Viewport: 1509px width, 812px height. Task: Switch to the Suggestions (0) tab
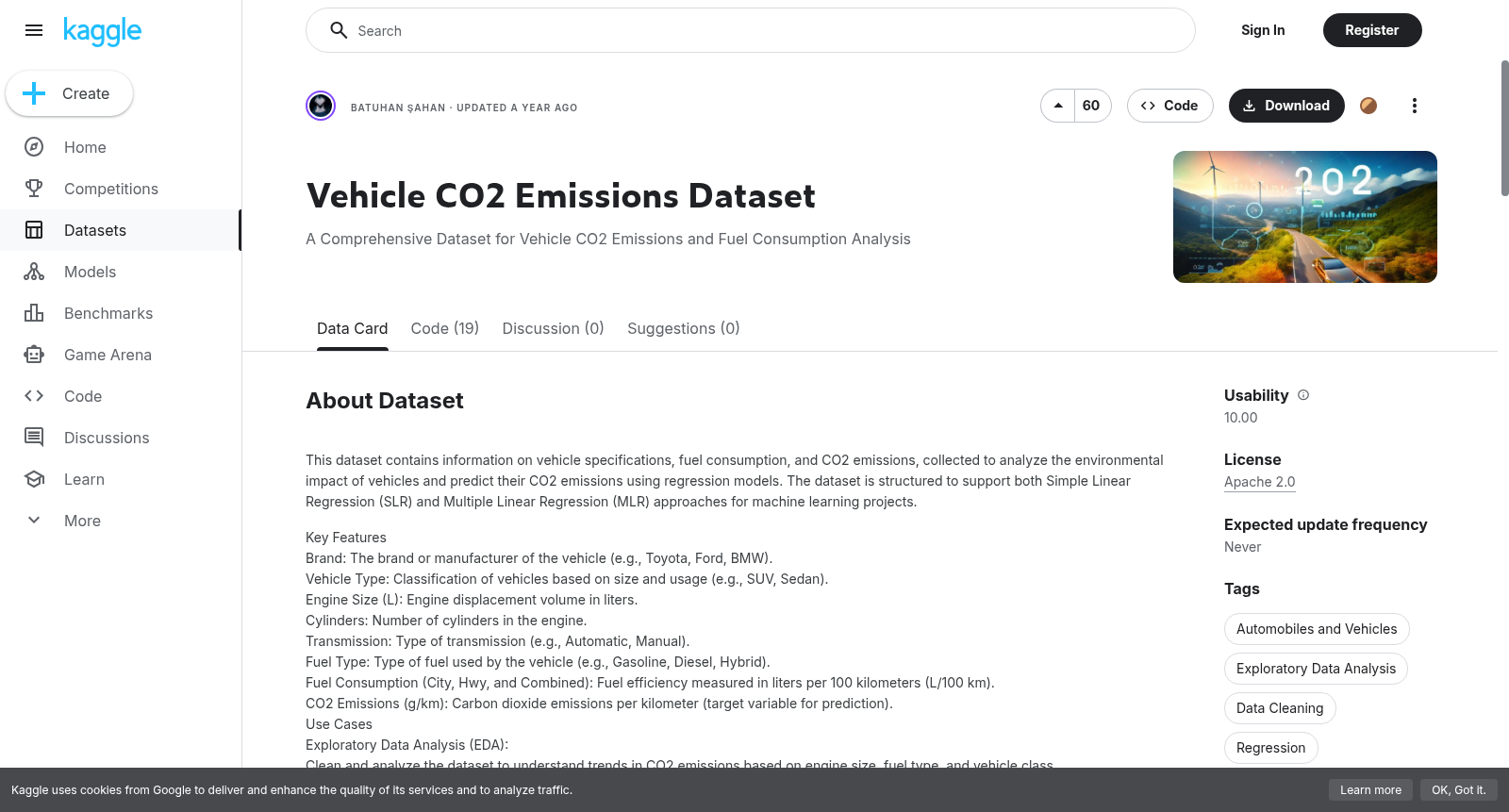684,328
